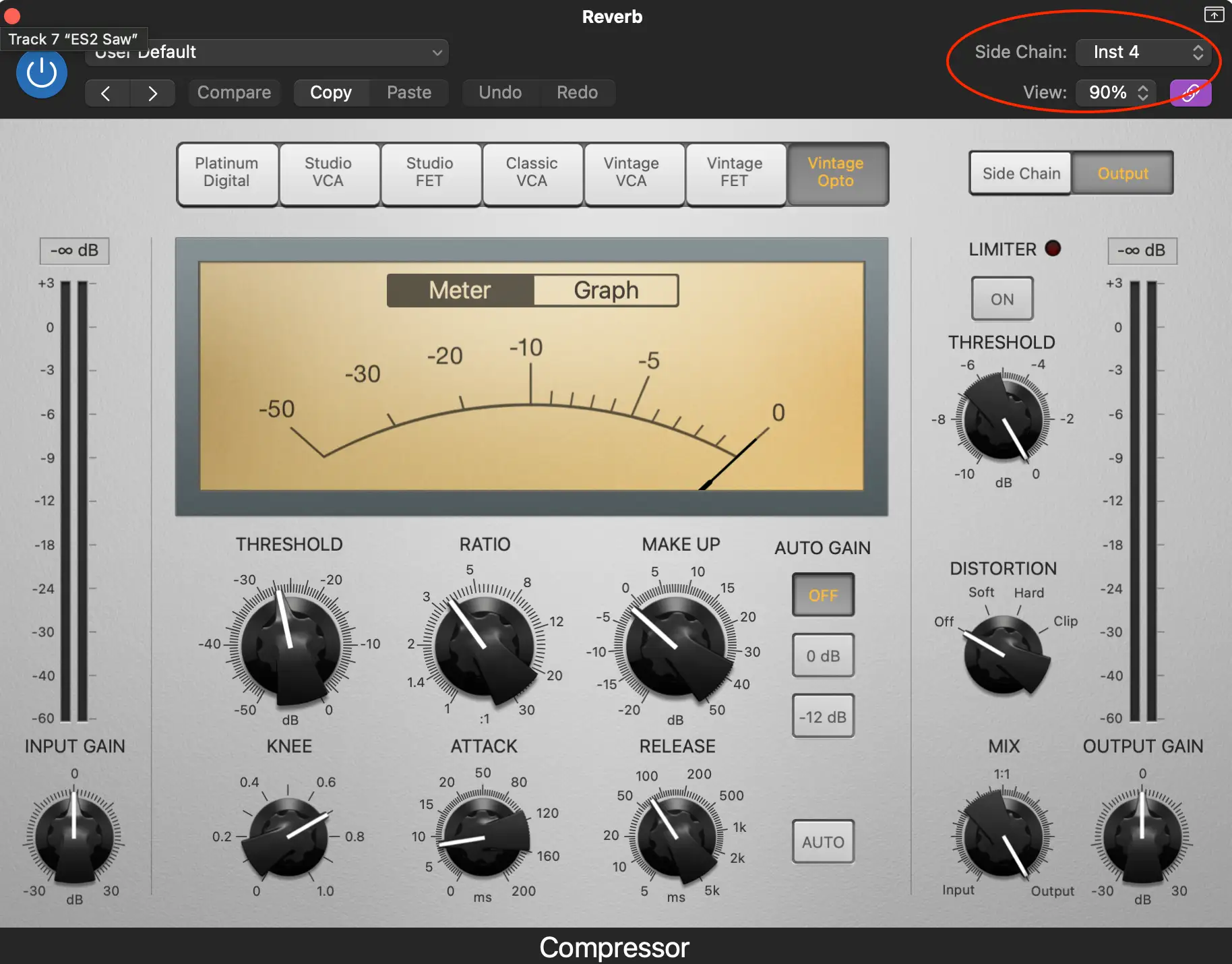Viewport: 1232px width, 964px height.
Task: Click the window expand icon top-right
Action: [x=1214, y=14]
